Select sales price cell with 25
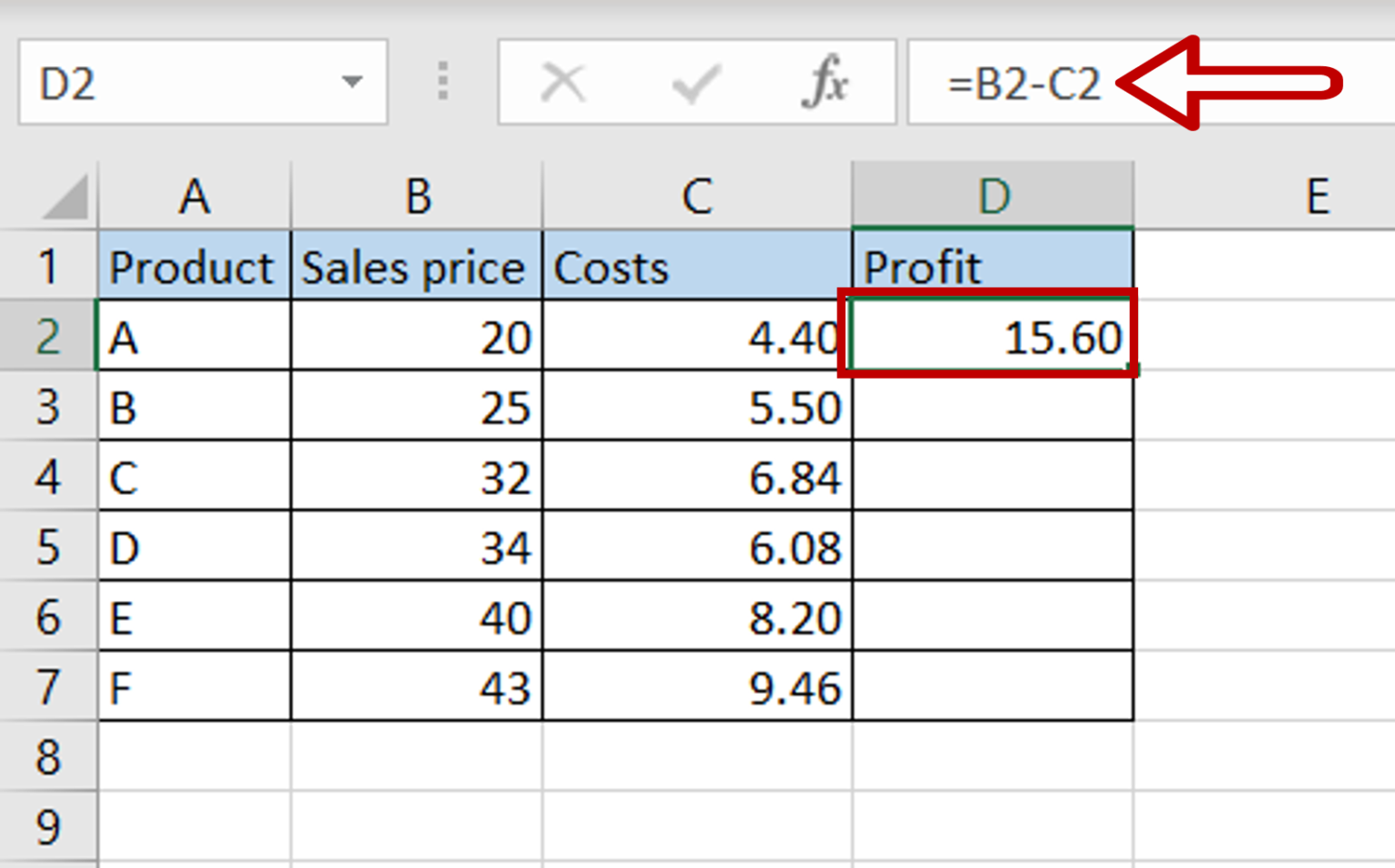This screenshot has height=868, width=1395. [417, 405]
